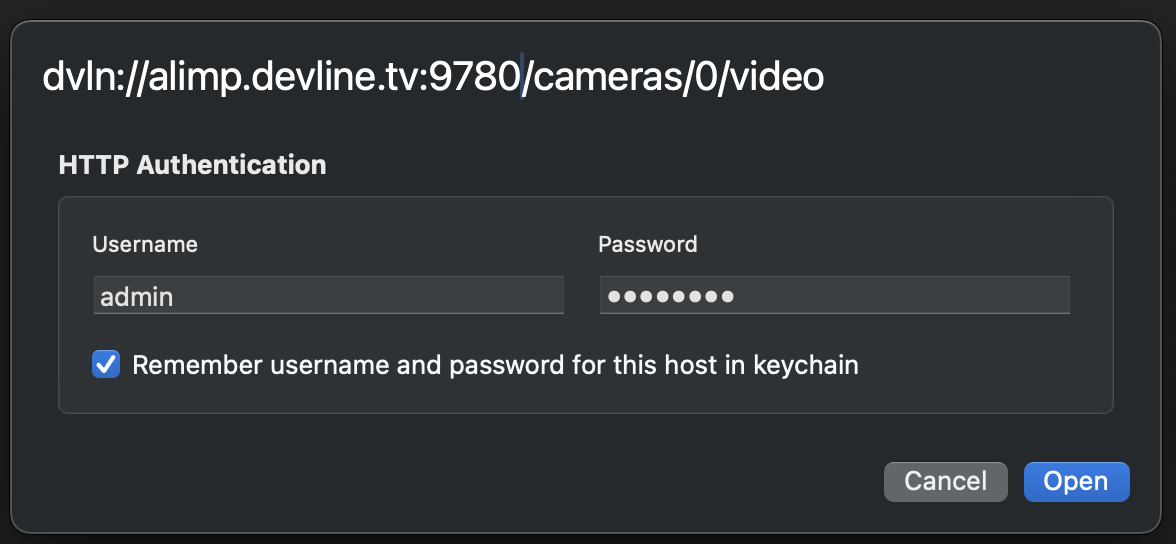Click the HTTP Authentication heading
The image size is (1176, 544).
coord(192,165)
